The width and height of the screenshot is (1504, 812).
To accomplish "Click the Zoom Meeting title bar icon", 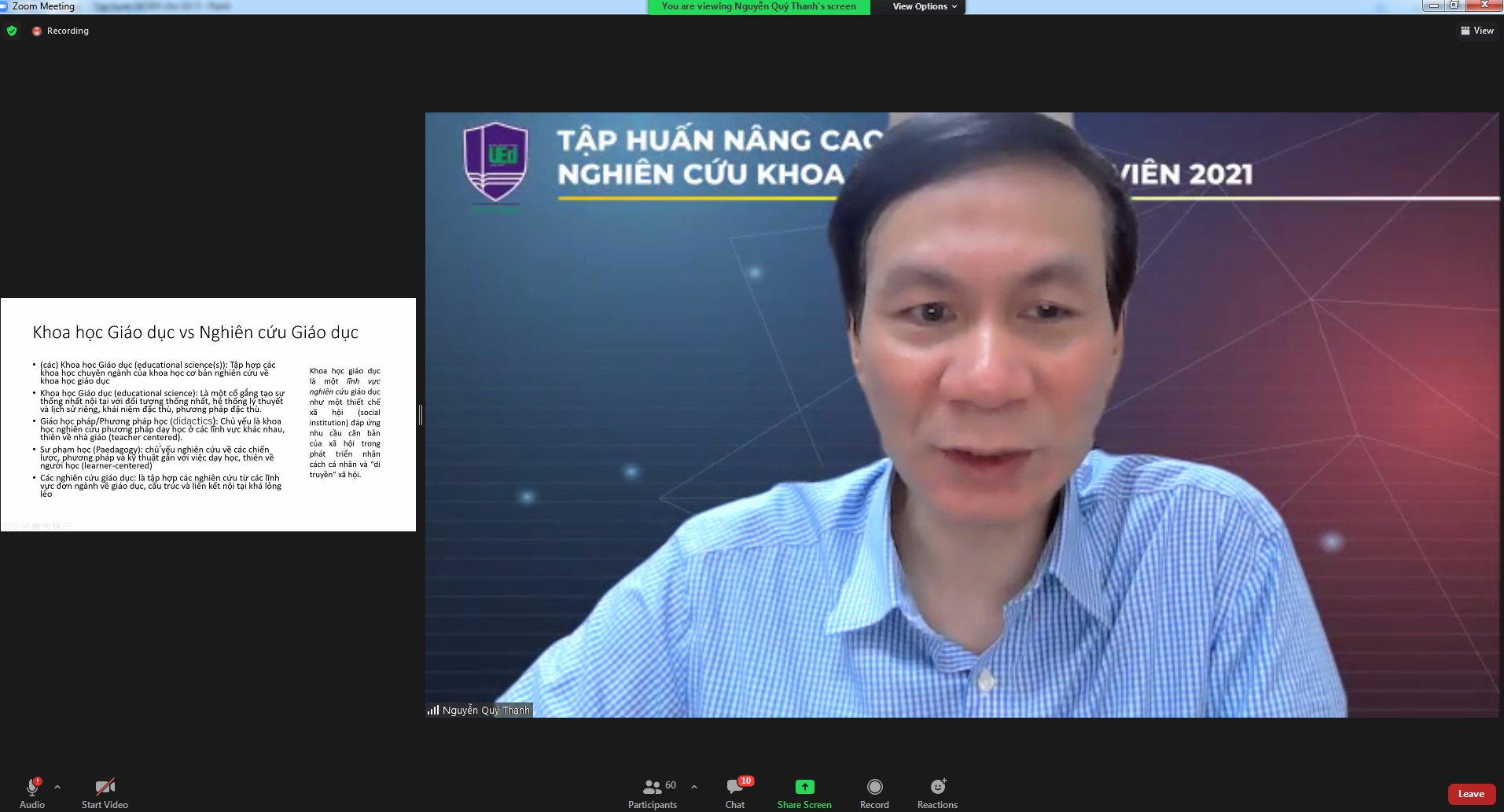I will point(4,6).
